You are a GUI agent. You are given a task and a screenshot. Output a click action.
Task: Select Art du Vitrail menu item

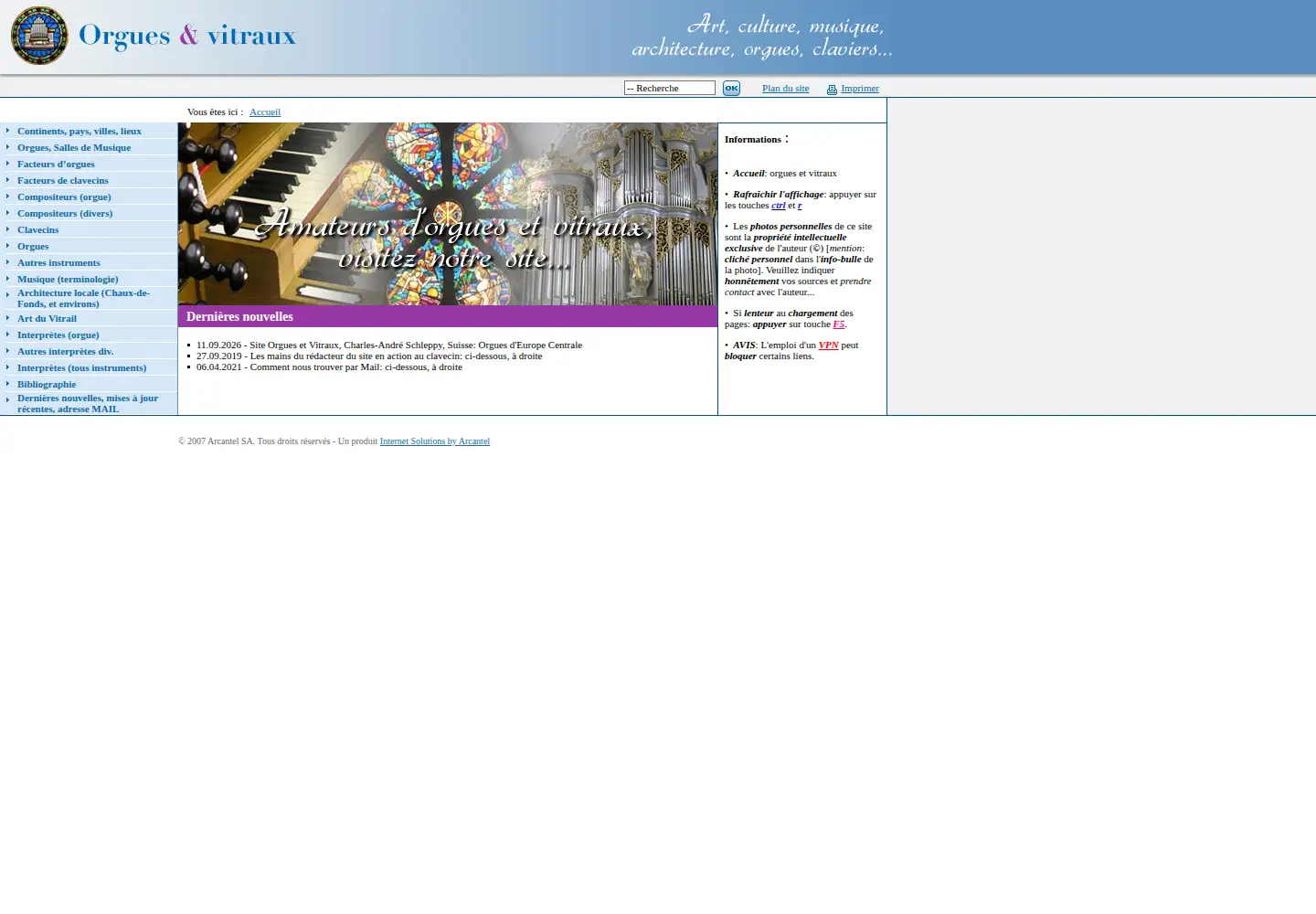47,319
